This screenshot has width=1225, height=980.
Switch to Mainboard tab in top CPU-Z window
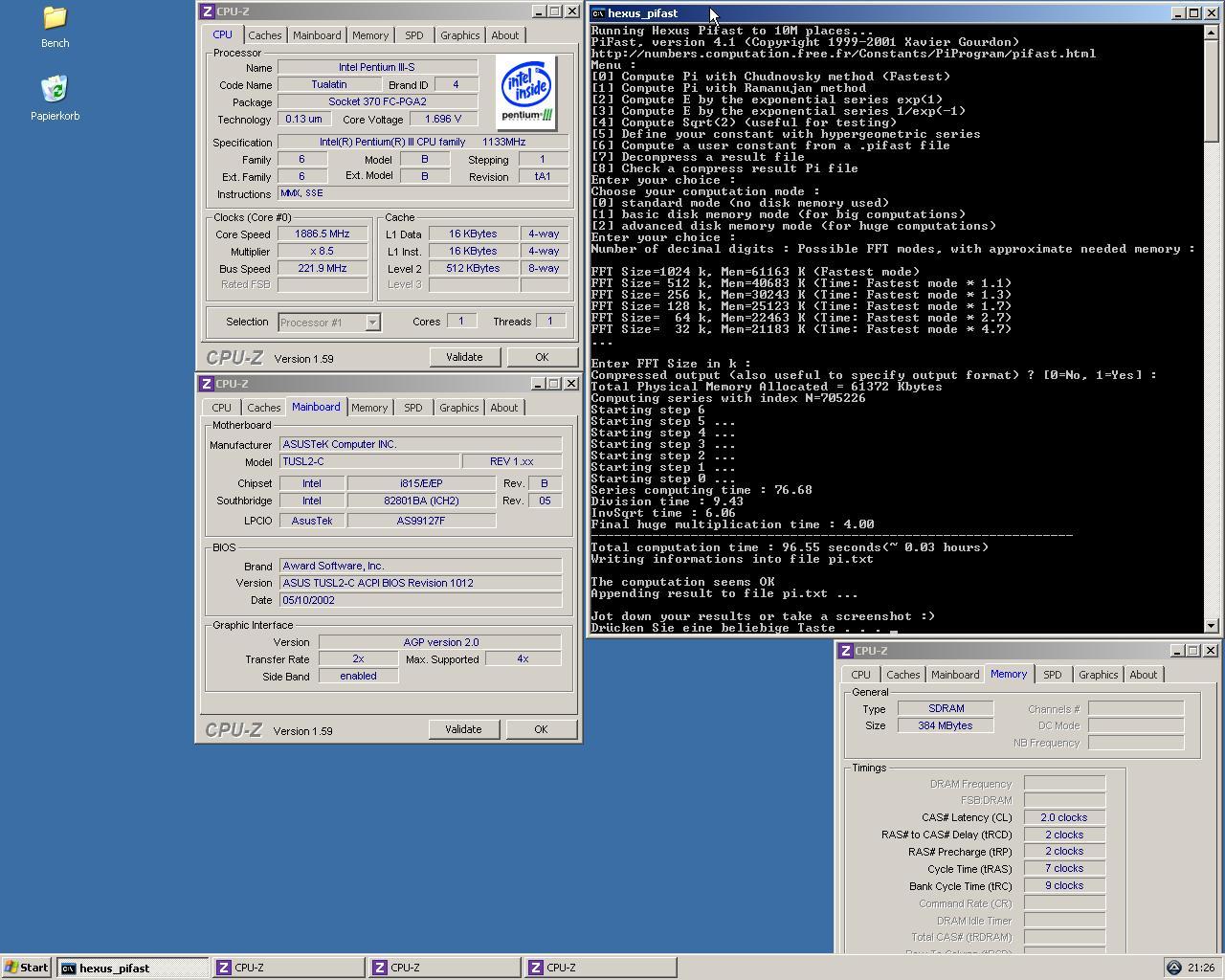[x=317, y=35]
